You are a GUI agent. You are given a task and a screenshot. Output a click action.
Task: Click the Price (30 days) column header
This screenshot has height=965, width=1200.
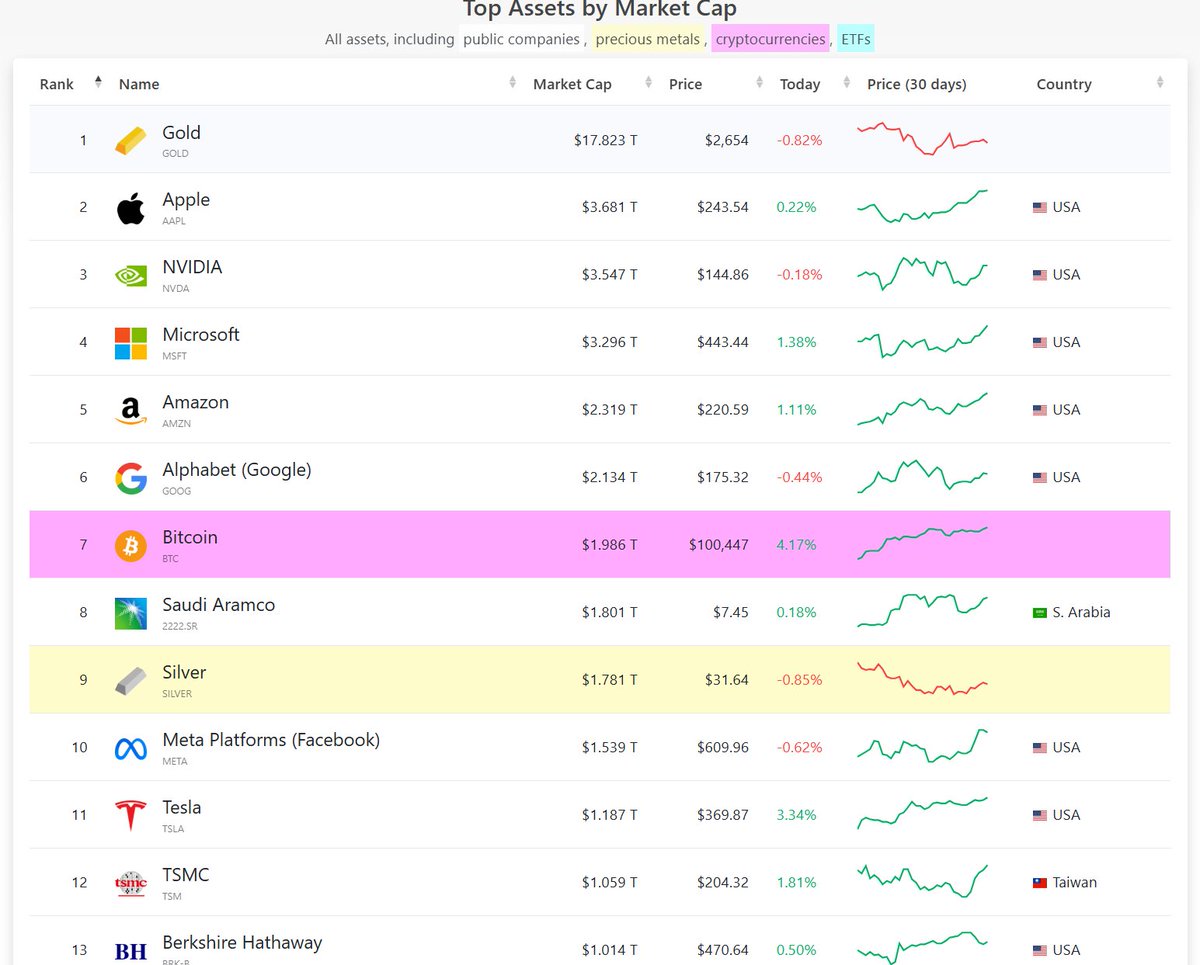pyautogui.click(x=917, y=84)
